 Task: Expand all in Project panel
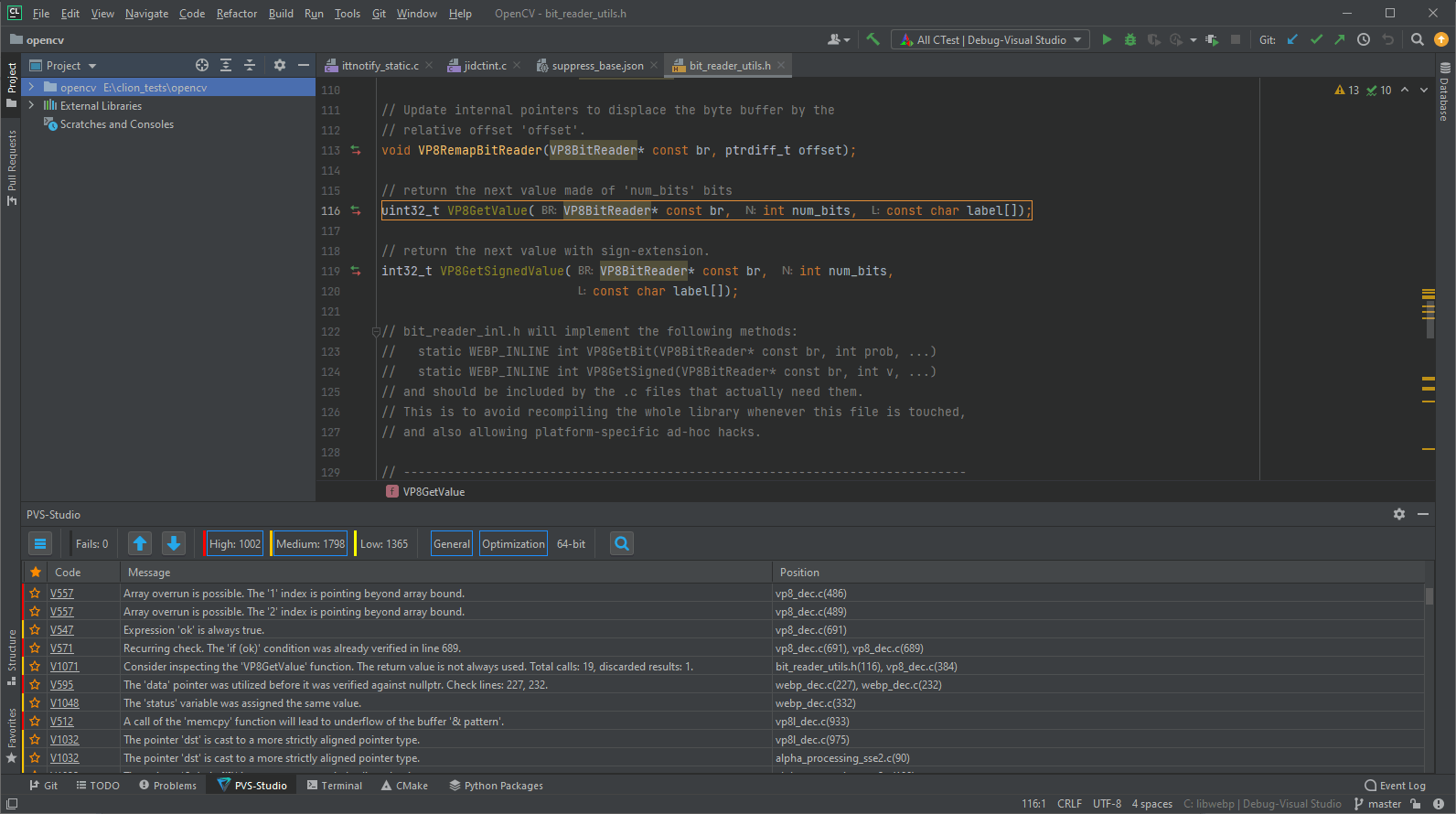(226, 65)
